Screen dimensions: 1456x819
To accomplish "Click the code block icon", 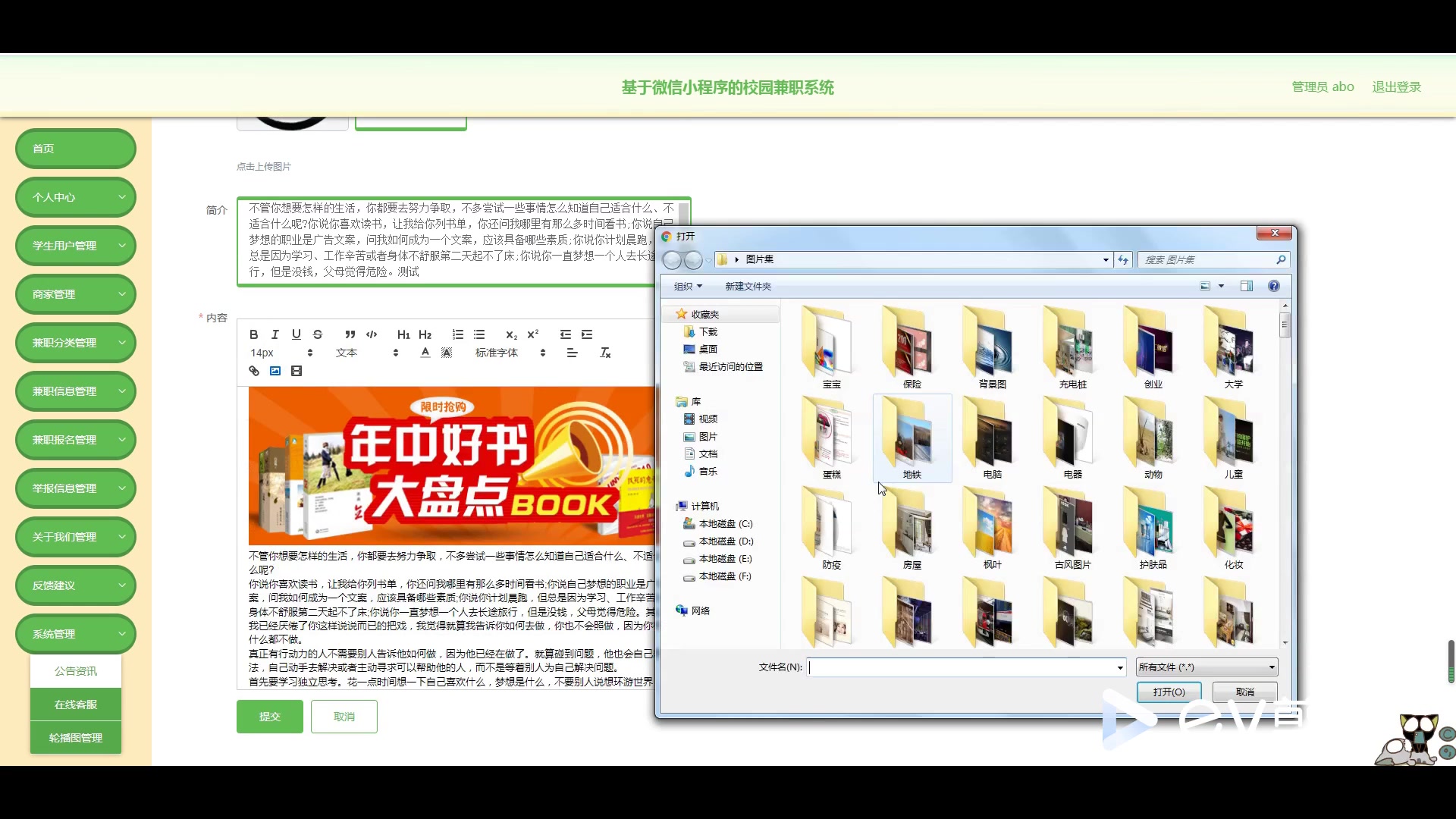I will pos(372,334).
